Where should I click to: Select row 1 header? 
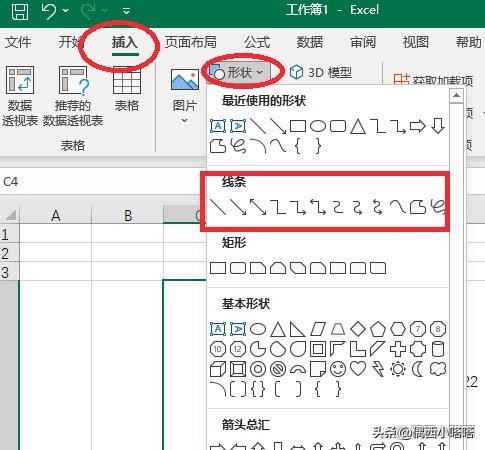coord(9,235)
